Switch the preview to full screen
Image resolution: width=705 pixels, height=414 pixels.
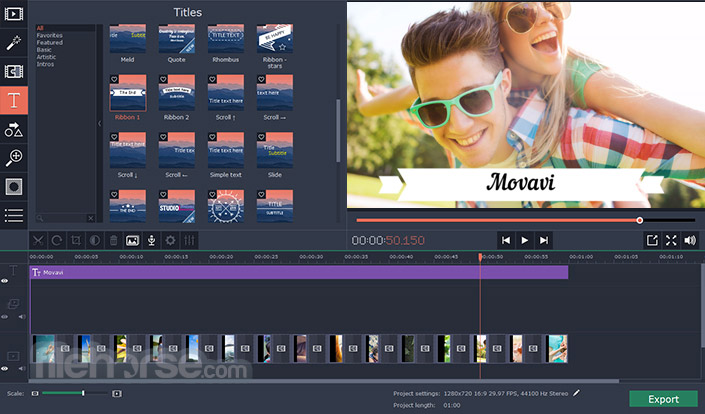point(671,240)
